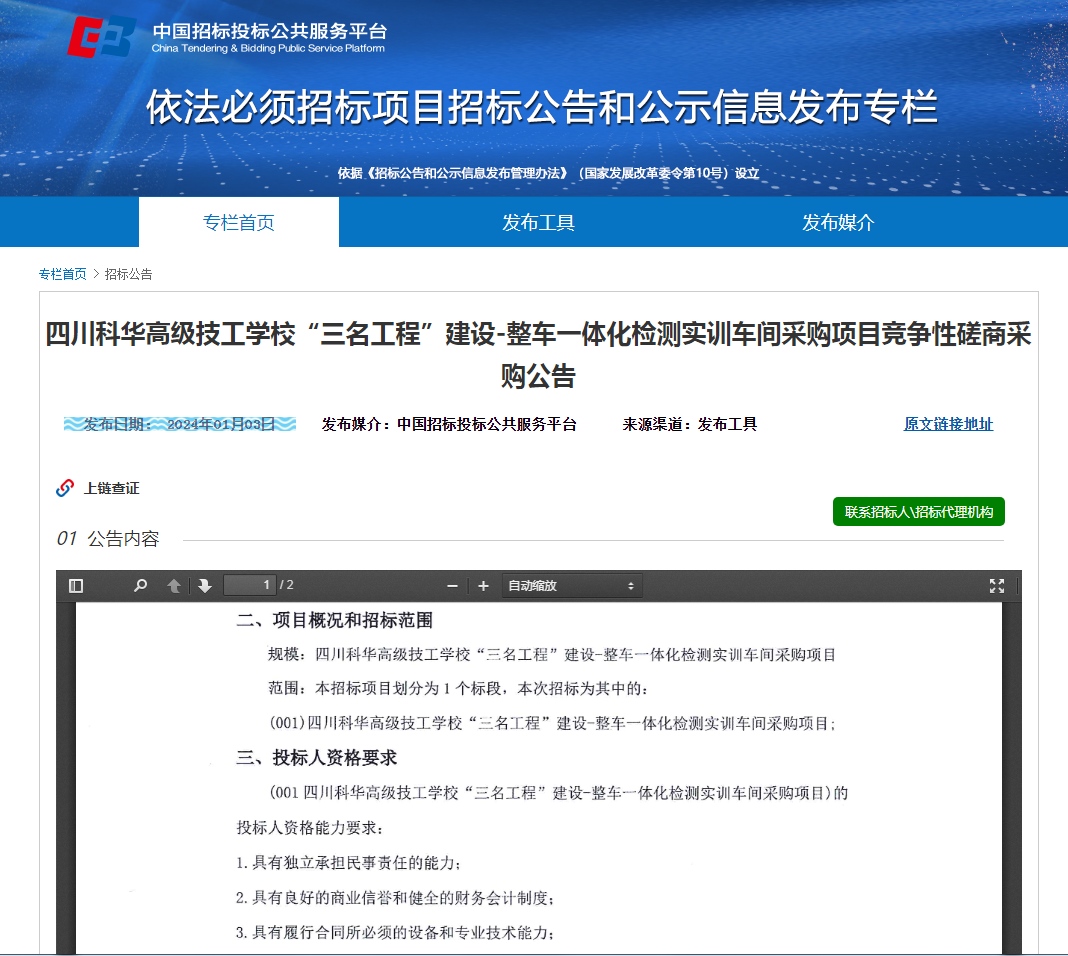Open the 发布媒介 tab
This screenshot has width=1068, height=956.
point(838,222)
